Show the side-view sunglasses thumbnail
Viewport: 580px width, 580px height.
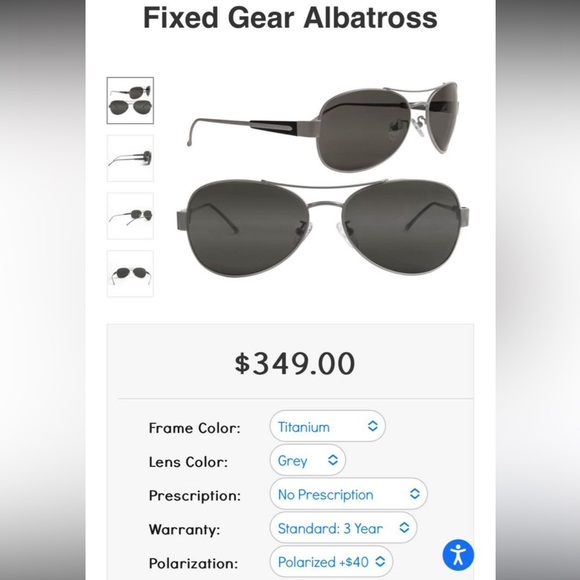click(x=130, y=158)
